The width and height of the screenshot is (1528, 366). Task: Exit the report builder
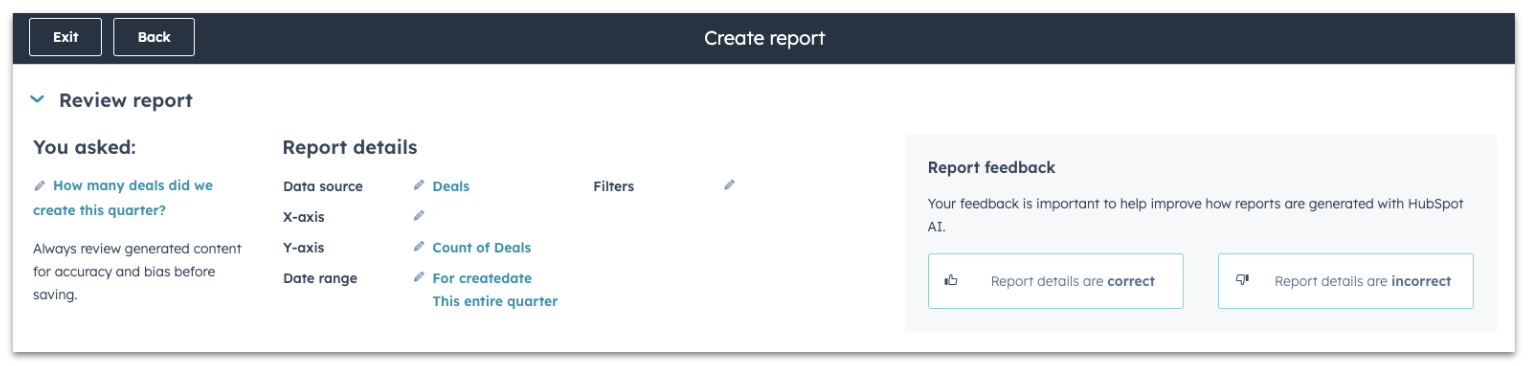tap(66, 37)
